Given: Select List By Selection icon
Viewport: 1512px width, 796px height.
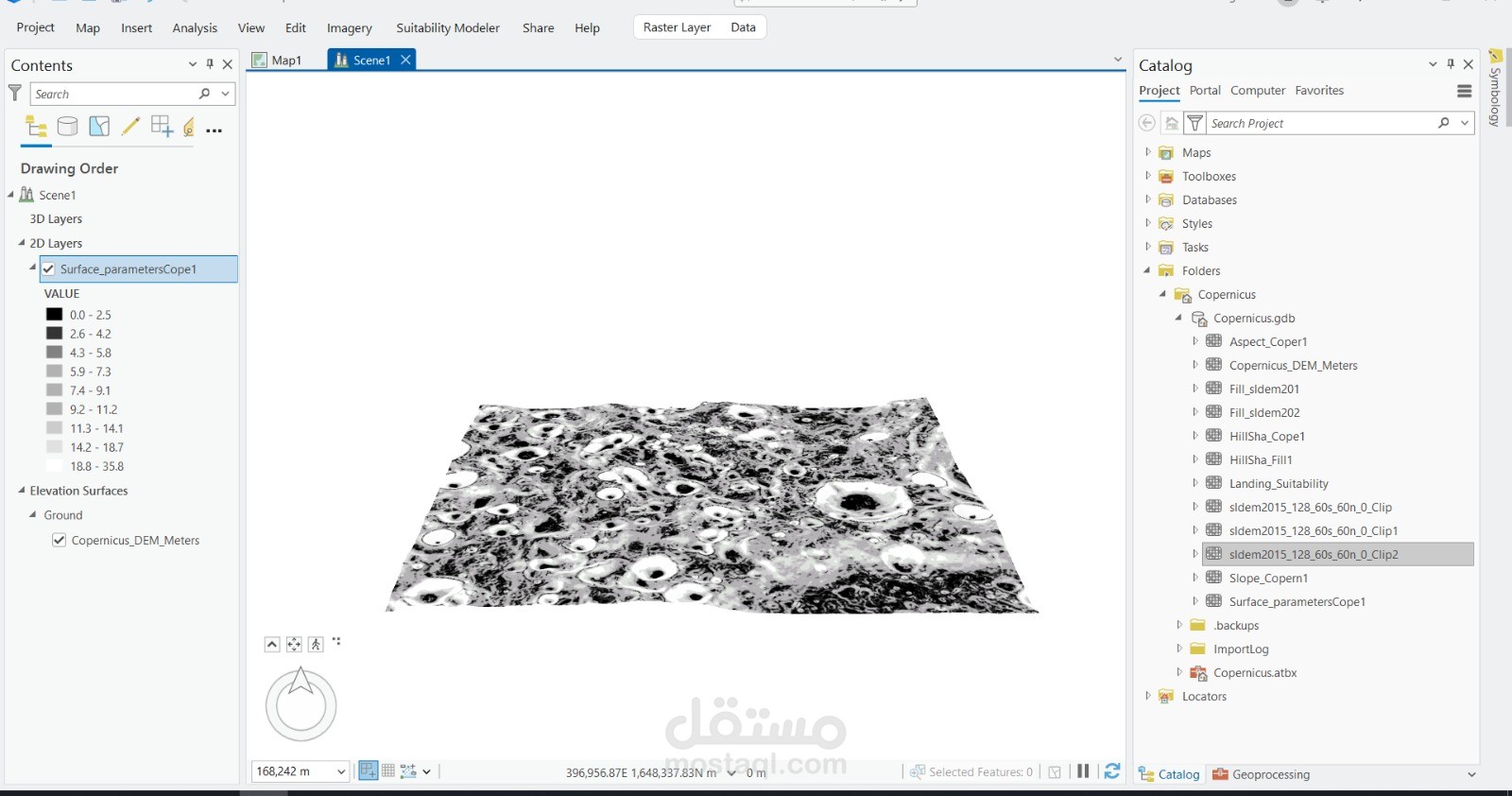Looking at the screenshot, I should 99,127.
